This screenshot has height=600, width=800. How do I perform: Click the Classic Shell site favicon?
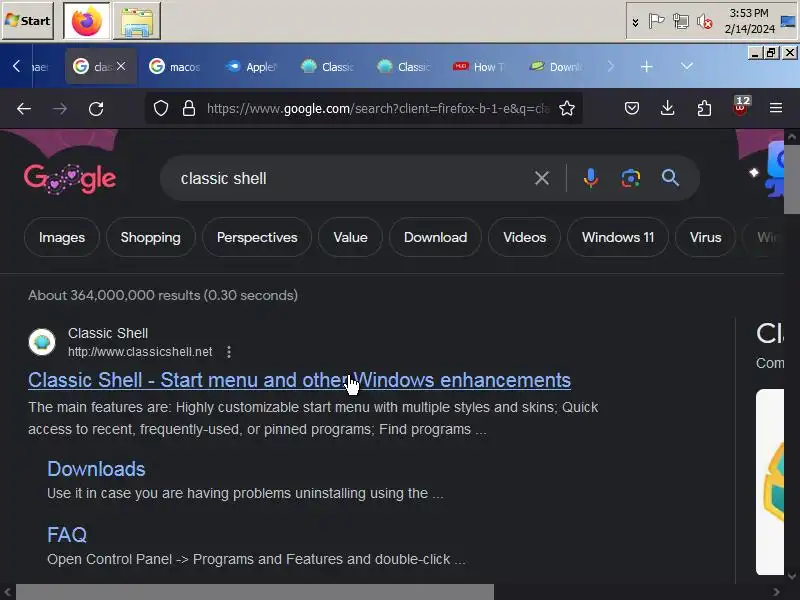pos(42,342)
